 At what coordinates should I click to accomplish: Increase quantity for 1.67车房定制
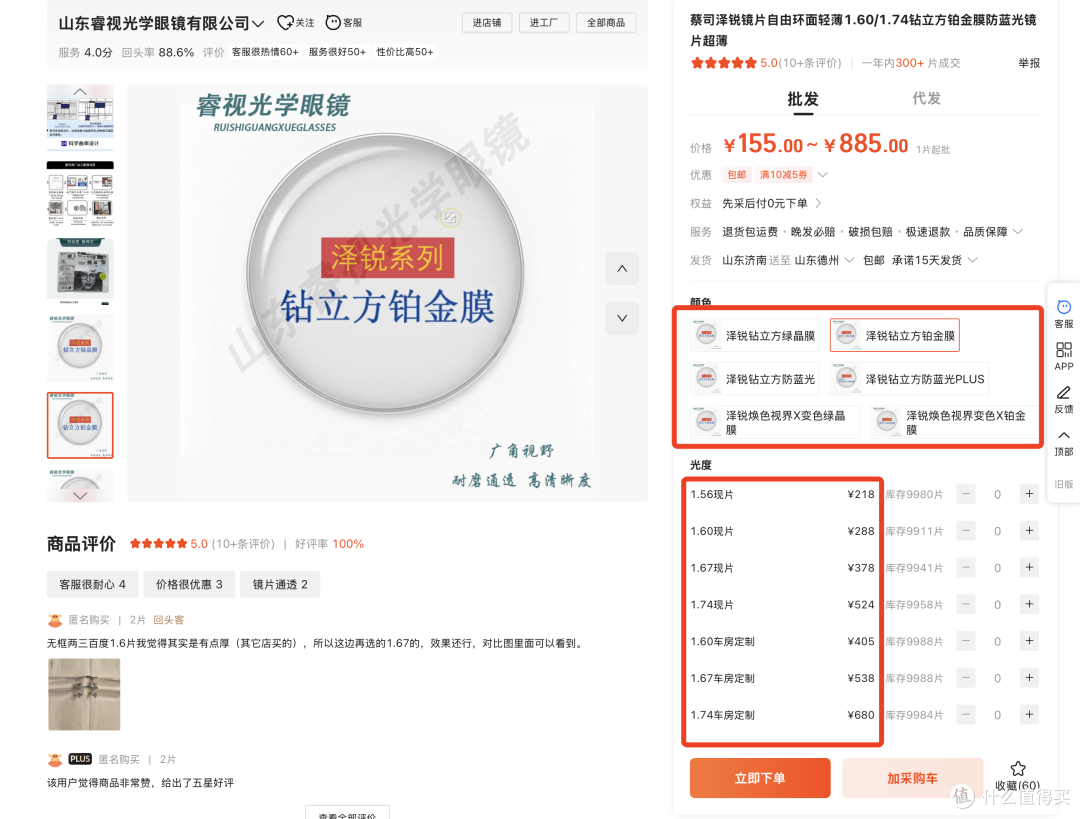click(x=1029, y=678)
